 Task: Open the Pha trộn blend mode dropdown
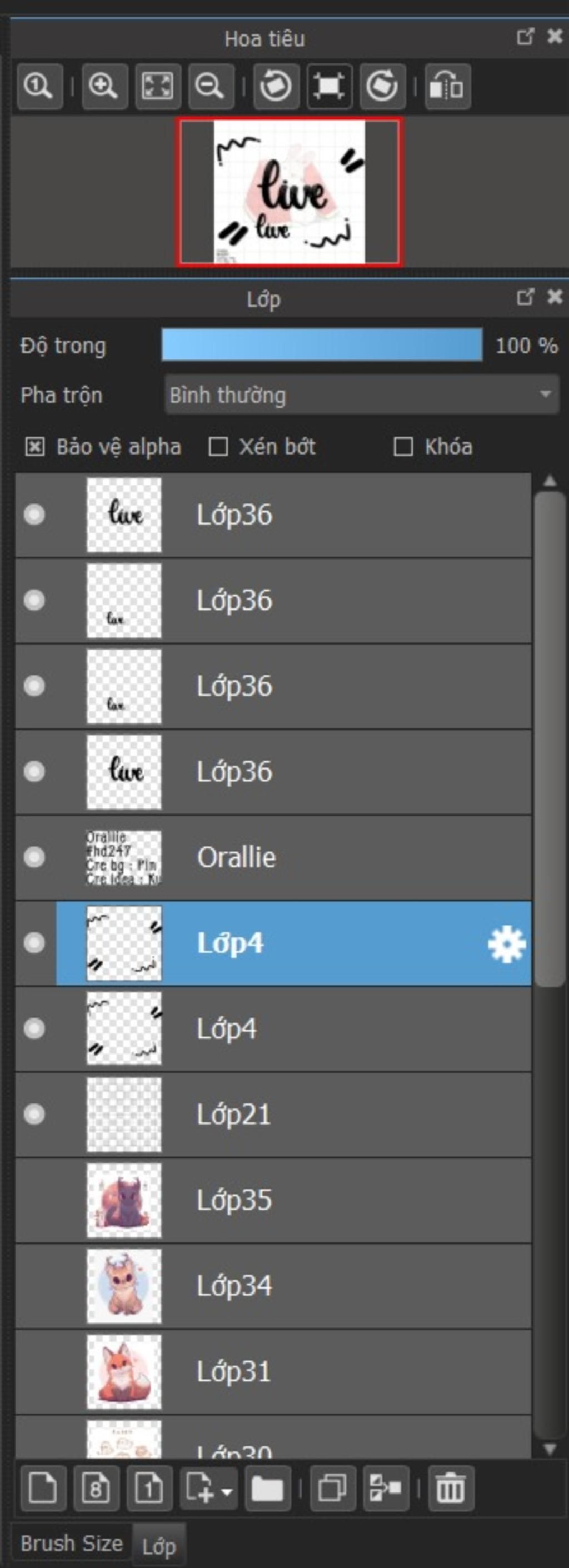362,395
